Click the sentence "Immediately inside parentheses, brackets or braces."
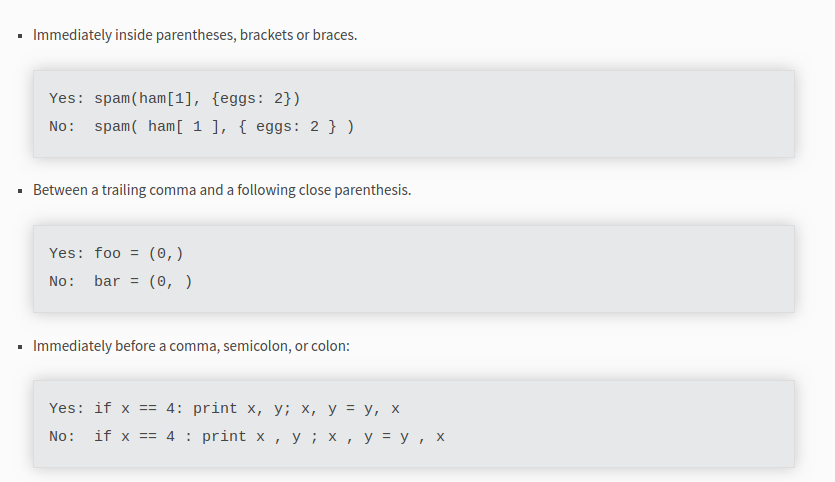Viewport: 835px width, 482px height. [195, 35]
